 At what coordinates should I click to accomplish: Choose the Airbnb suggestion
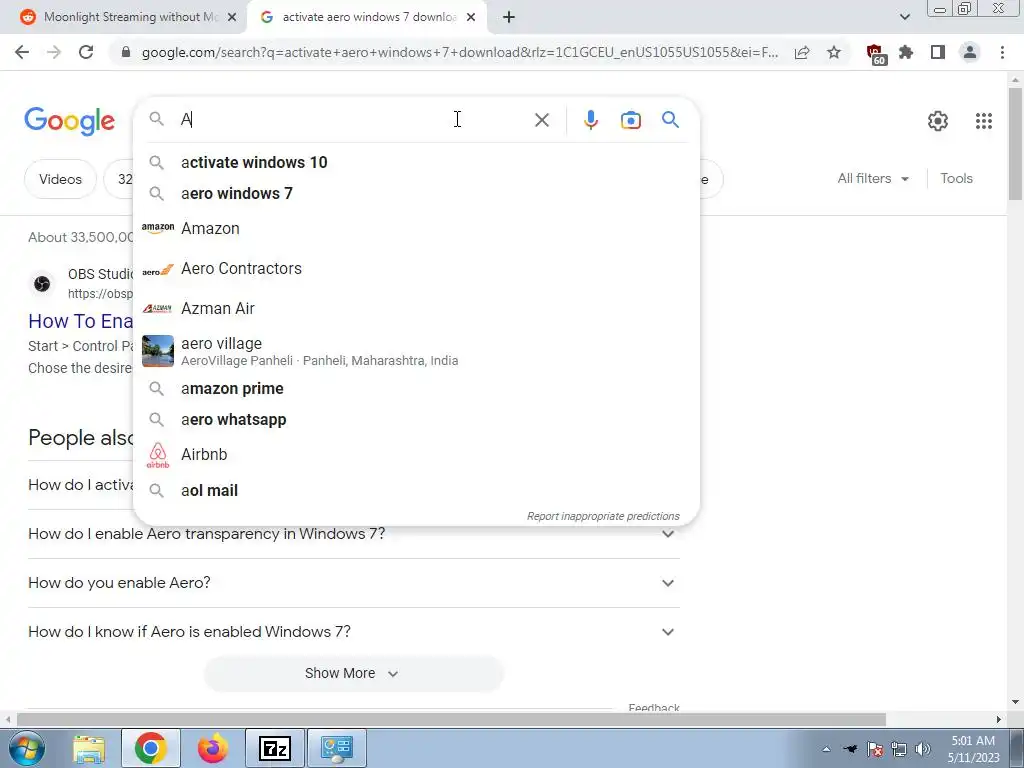(416, 455)
